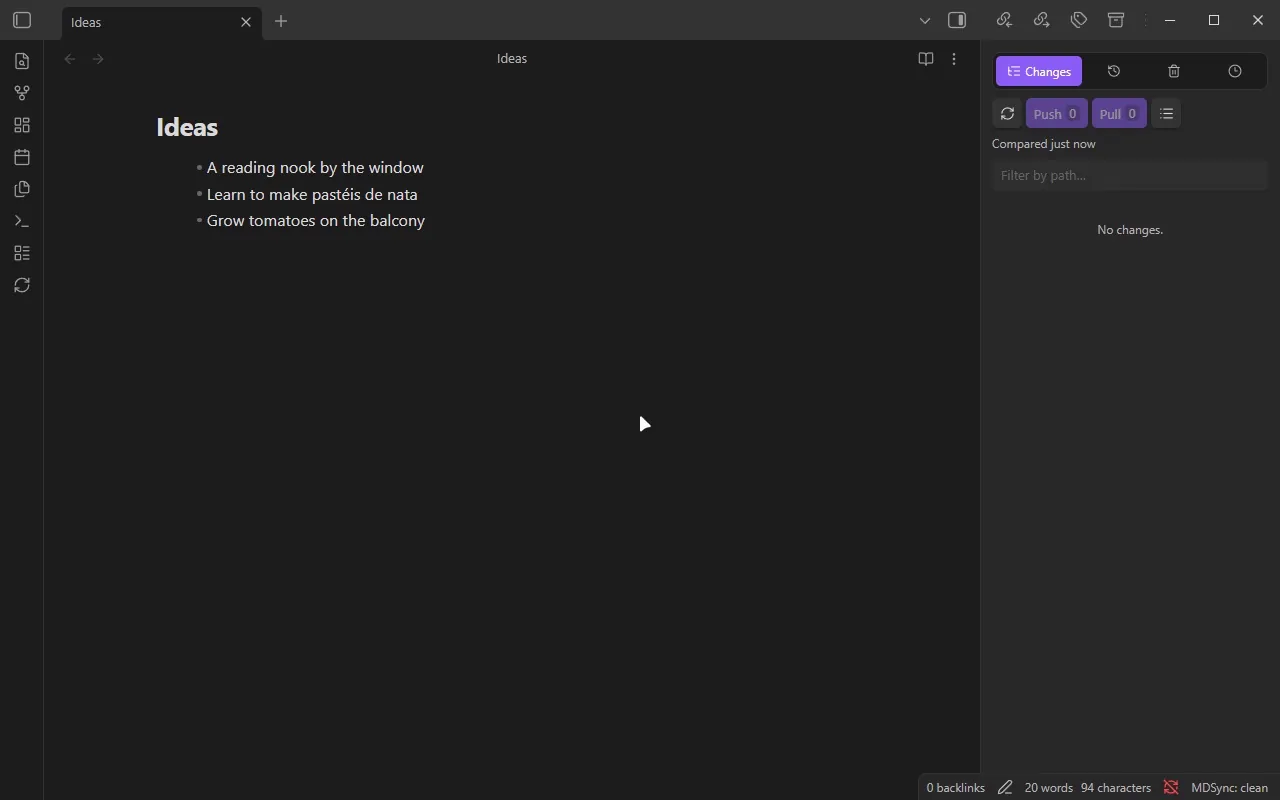The height and width of the screenshot is (800, 1280).
Task: Click the '20 words' status bar entry
Action: [1049, 788]
